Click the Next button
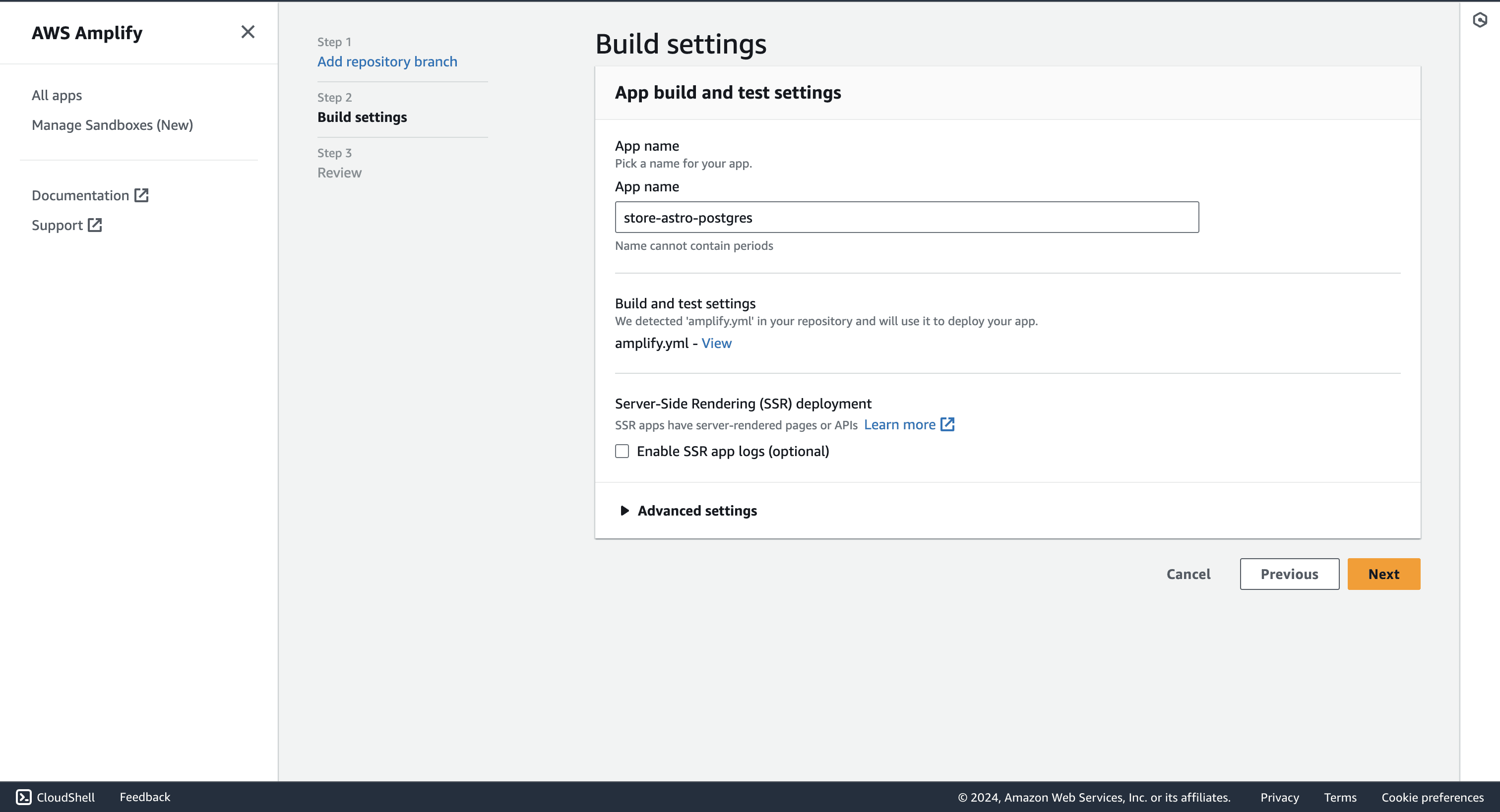 click(x=1383, y=574)
